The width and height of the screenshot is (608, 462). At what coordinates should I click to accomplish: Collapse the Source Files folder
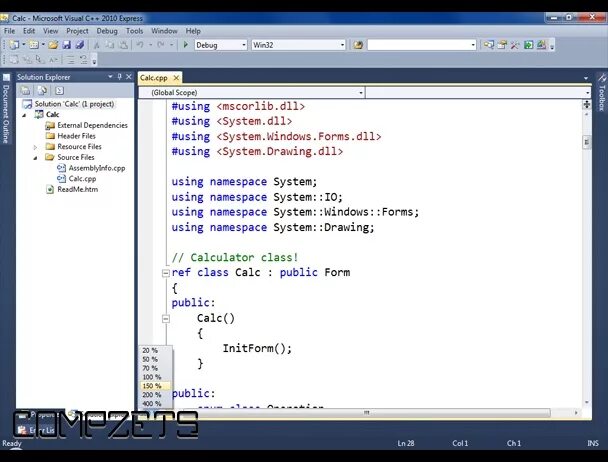35,157
